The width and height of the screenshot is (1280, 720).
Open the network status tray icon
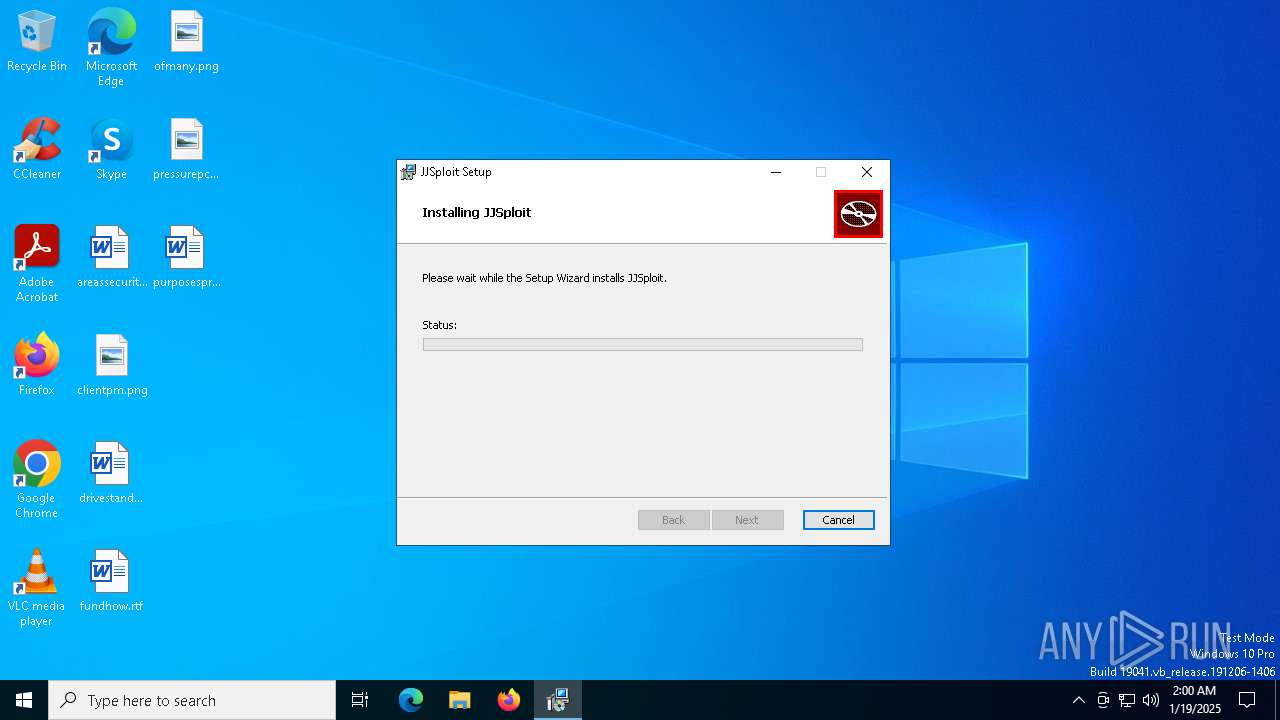tap(1127, 700)
